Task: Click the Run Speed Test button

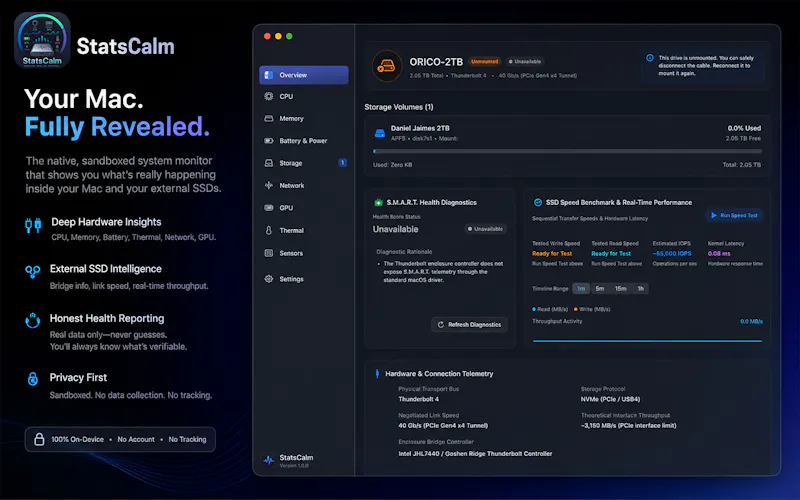Action: [x=734, y=215]
